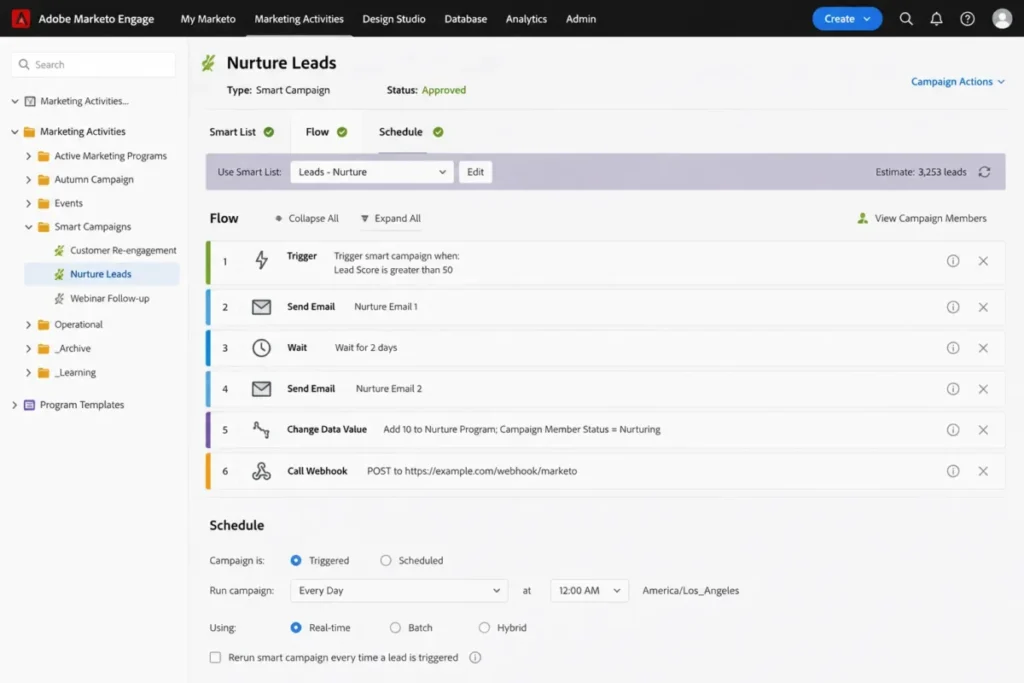Remove the Call Webhook step

pos(983,471)
